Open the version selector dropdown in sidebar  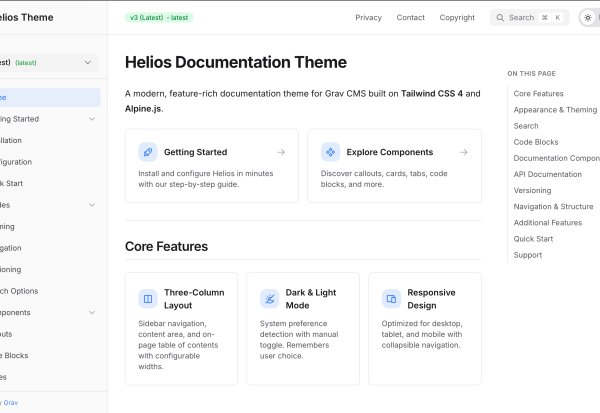48,62
